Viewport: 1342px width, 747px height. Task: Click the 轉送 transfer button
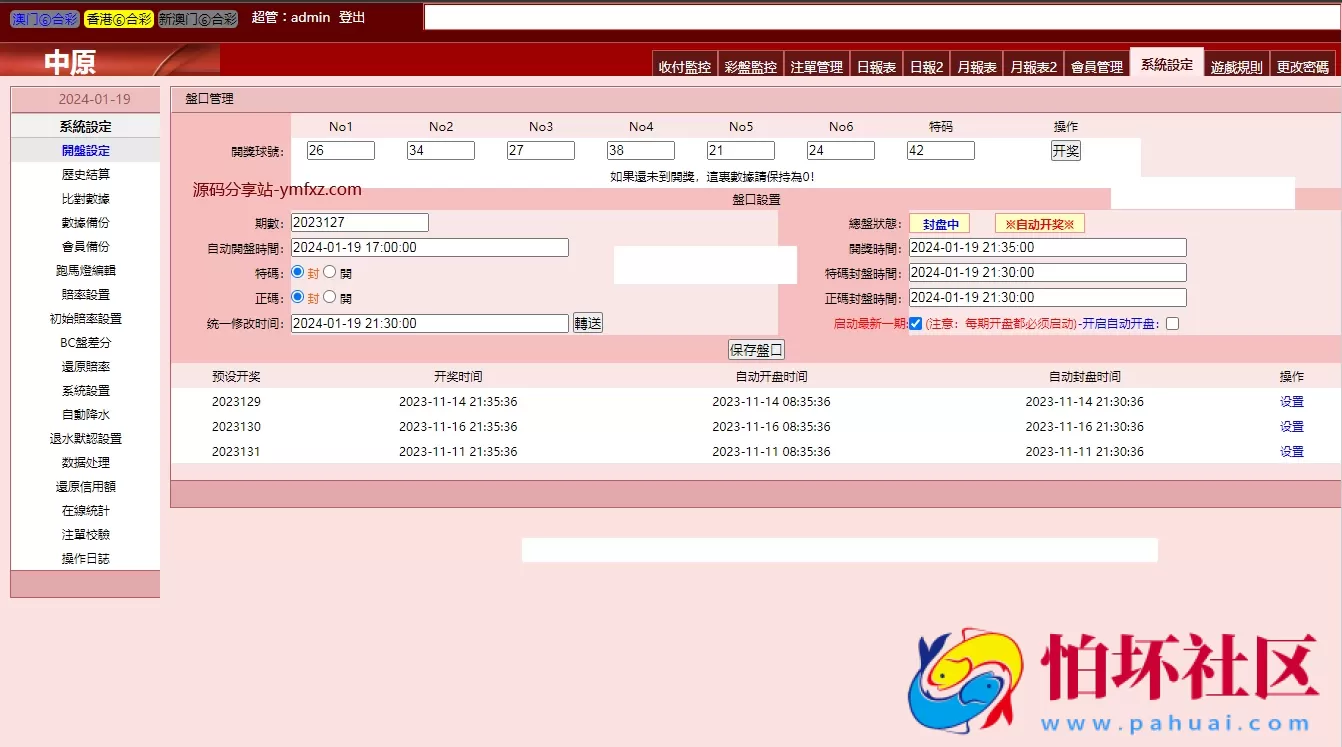[x=587, y=322]
